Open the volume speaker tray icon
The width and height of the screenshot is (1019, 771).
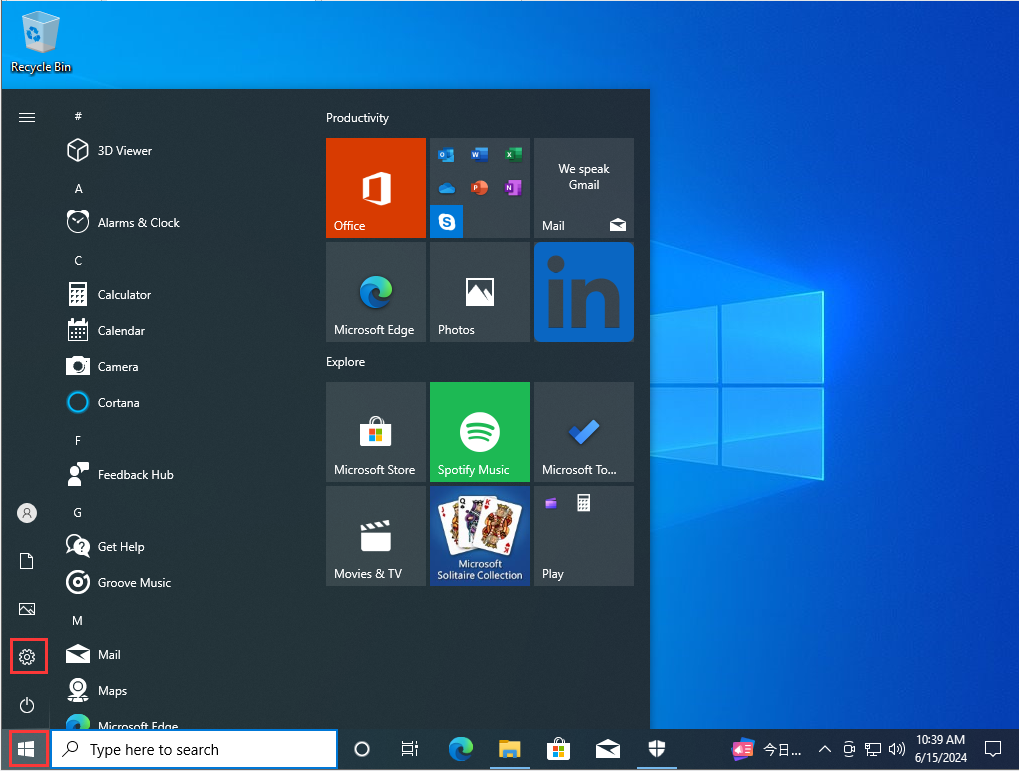click(x=897, y=750)
